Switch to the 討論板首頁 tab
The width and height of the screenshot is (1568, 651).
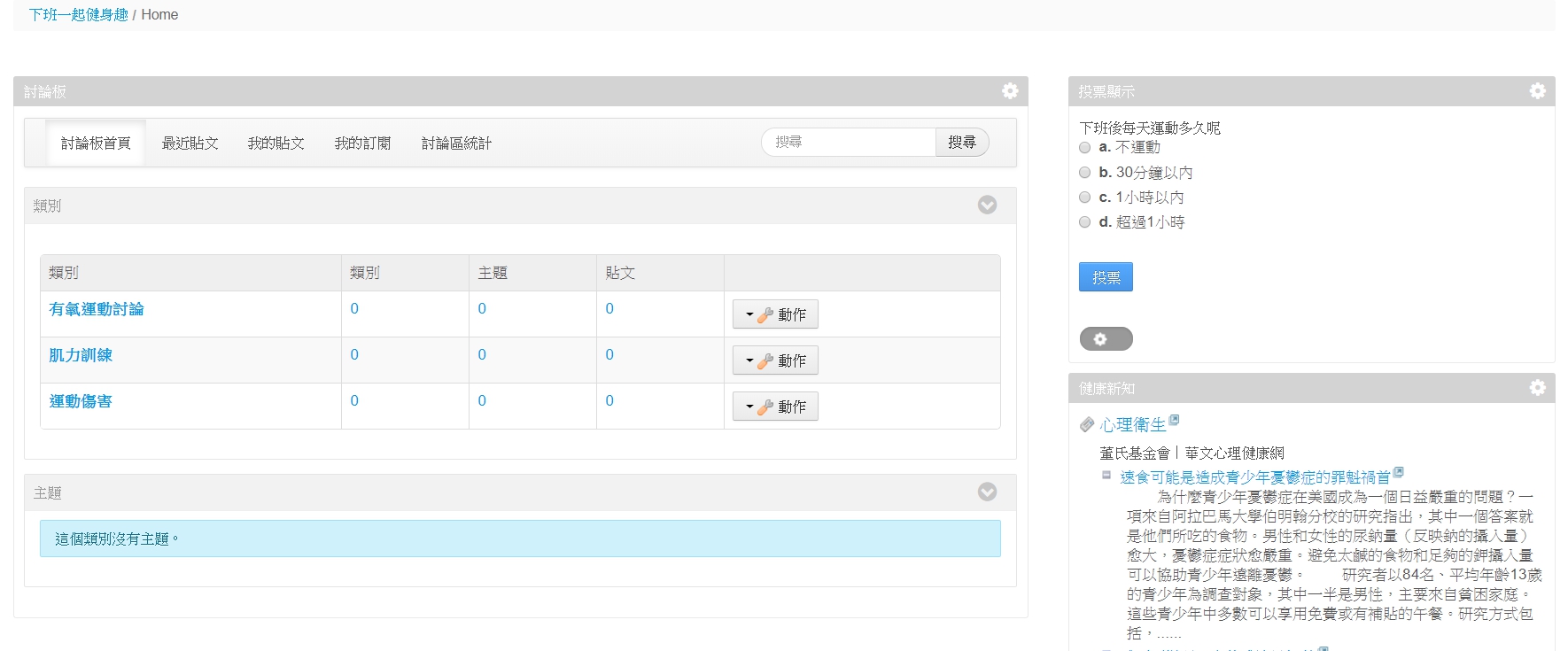click(x=96, y=143)
